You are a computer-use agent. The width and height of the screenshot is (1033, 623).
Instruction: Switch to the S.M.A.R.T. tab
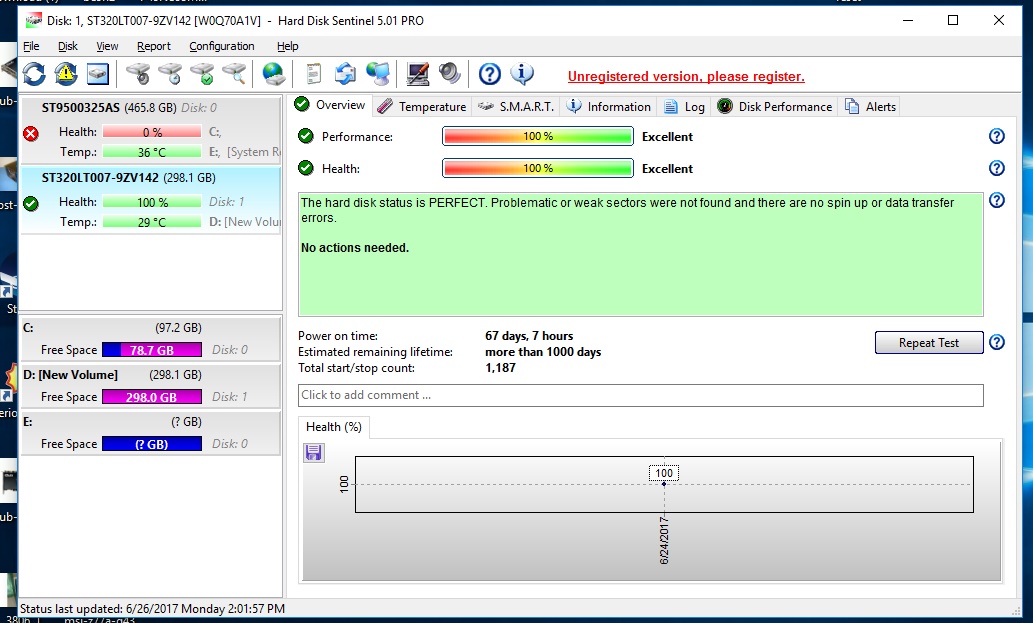516,107
